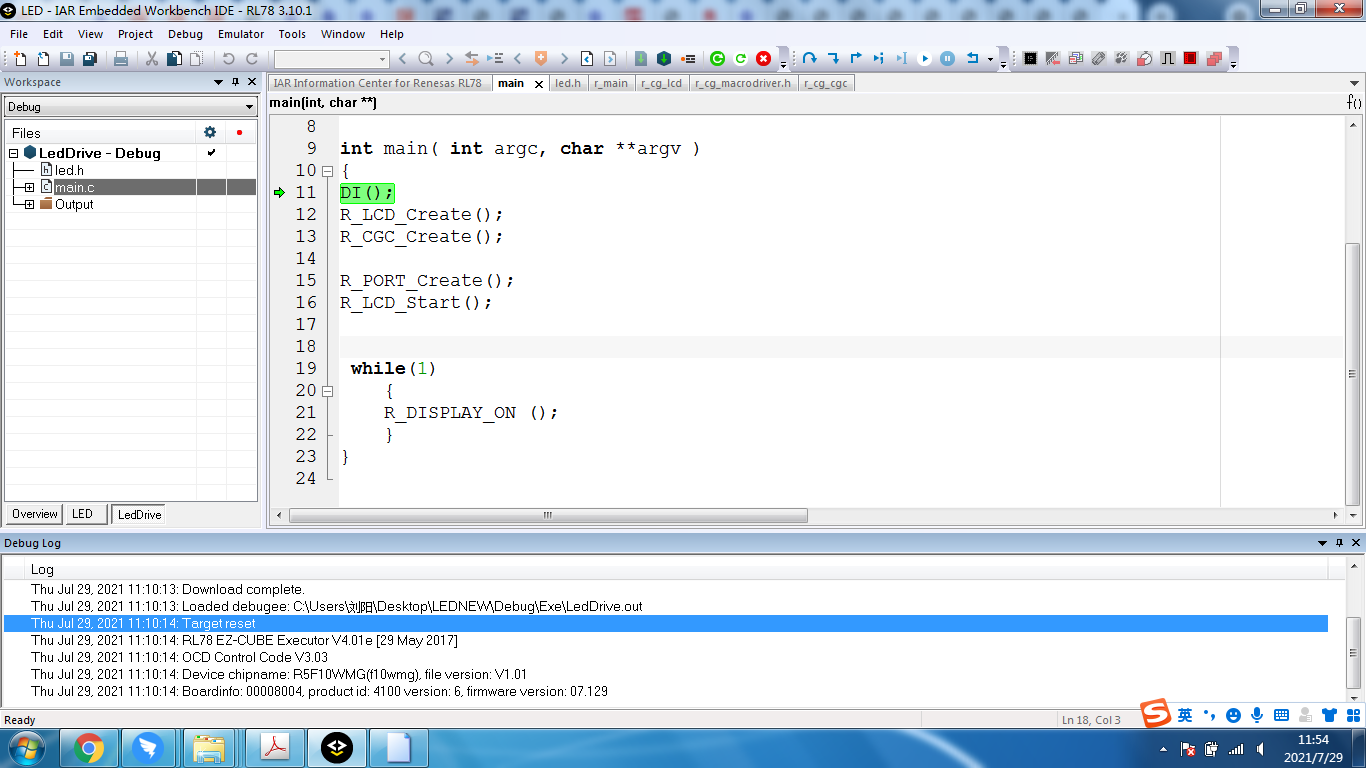
Task: Open the Windows Start menu
Action: tap(26, 748)
